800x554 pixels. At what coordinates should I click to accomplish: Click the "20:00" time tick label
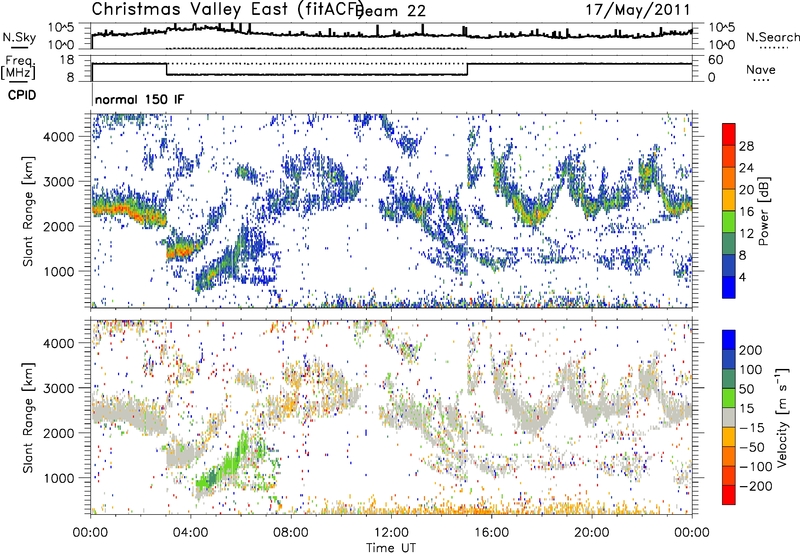point(591,533)
